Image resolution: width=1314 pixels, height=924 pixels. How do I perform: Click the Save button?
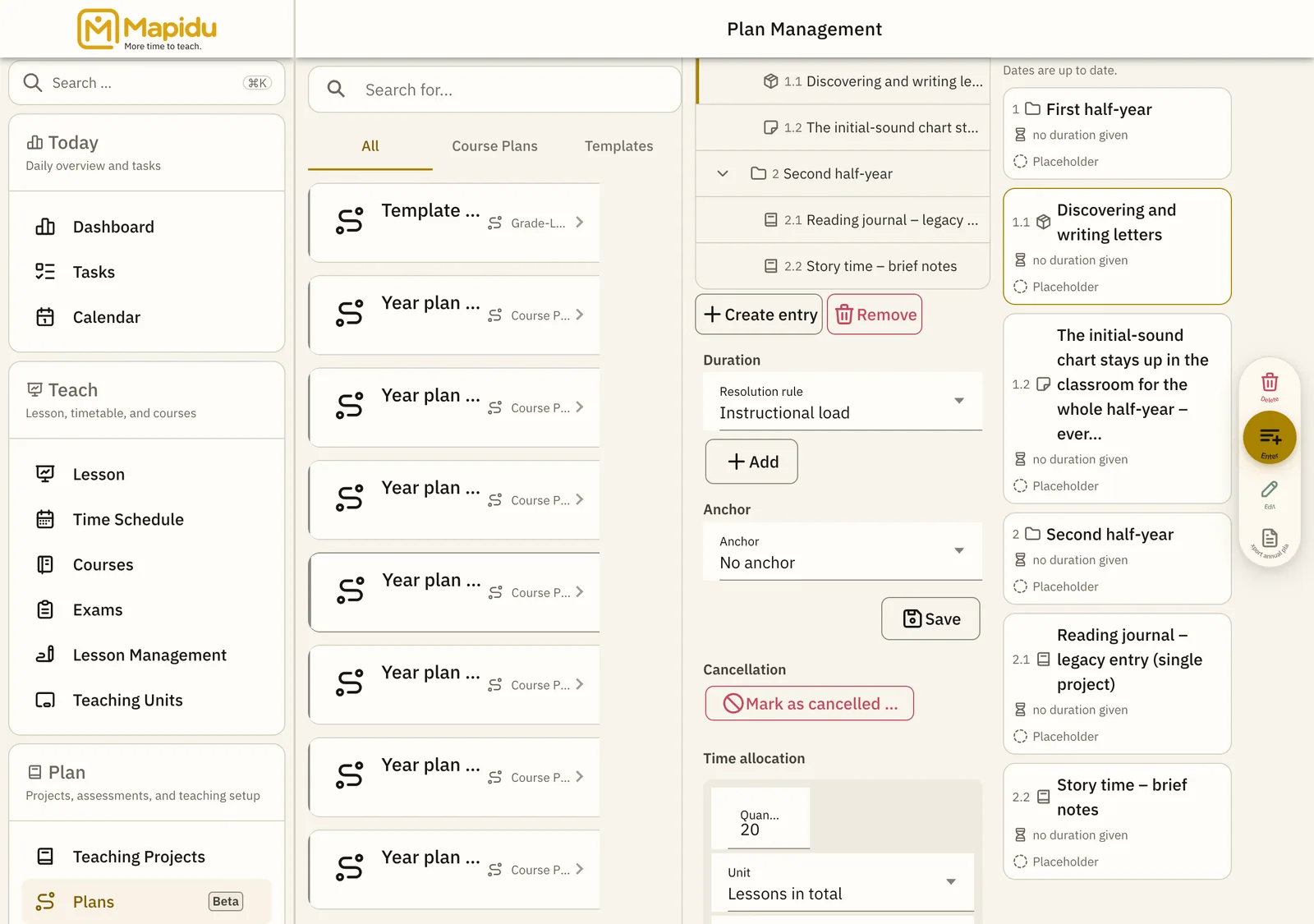click(930, 618)
